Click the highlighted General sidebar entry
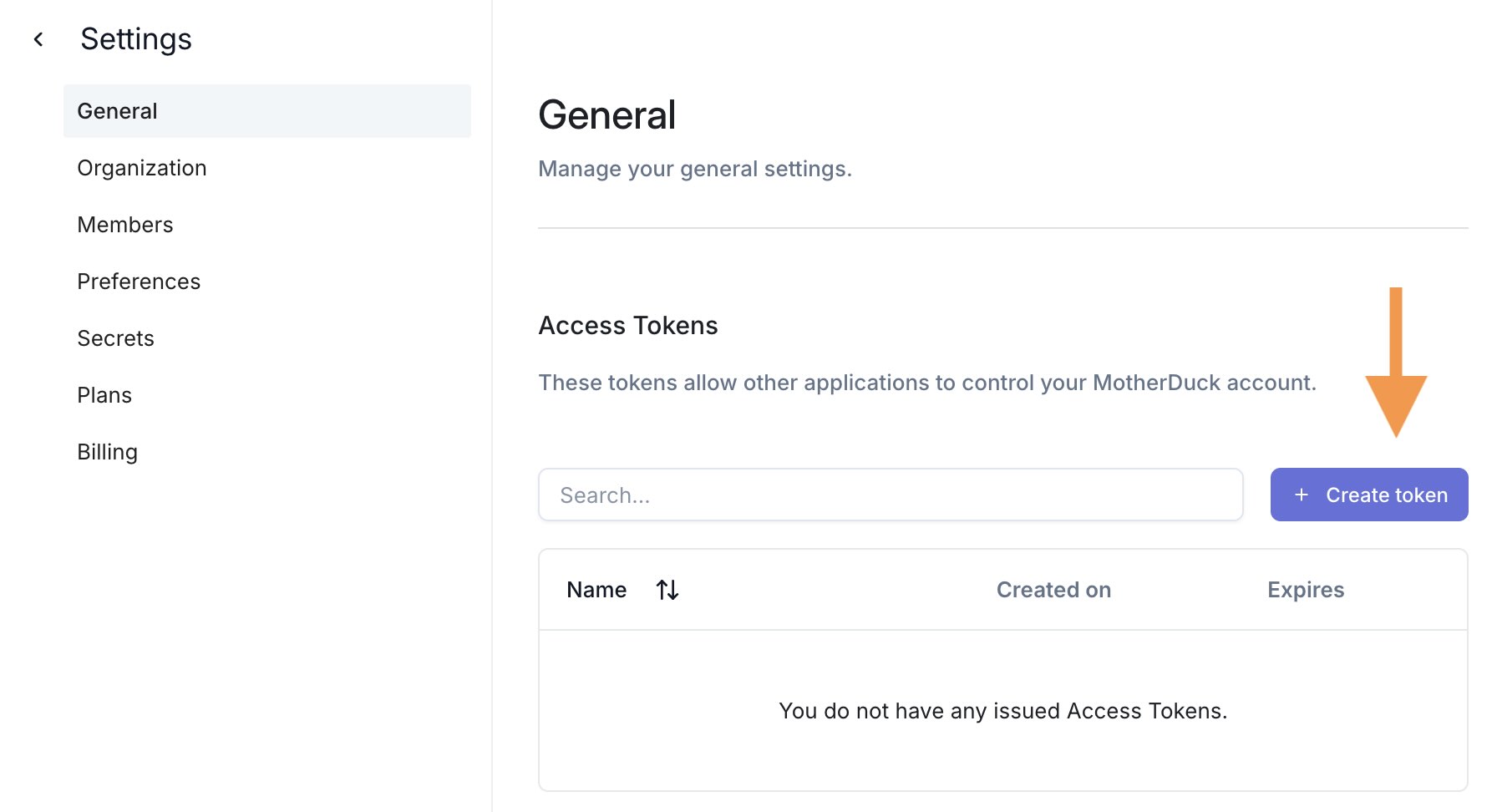This screenshot has width=1497, height=812. tap(266, 110)
